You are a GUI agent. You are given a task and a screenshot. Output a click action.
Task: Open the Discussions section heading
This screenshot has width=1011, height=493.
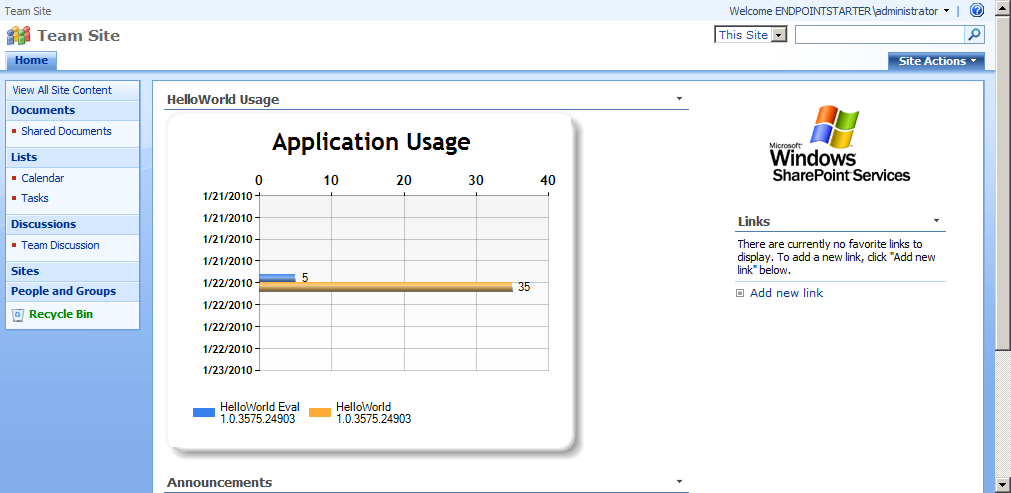coord(43,224)
